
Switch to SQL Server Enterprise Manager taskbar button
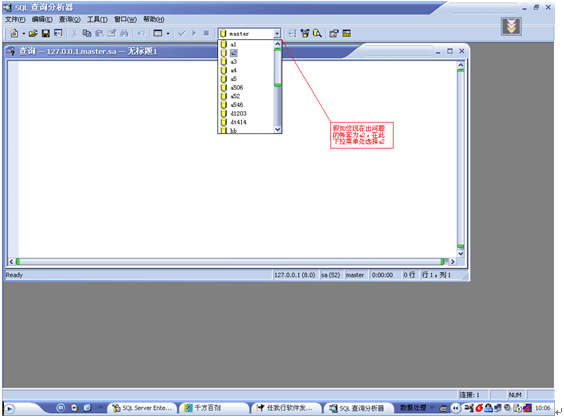click(142, 408)
